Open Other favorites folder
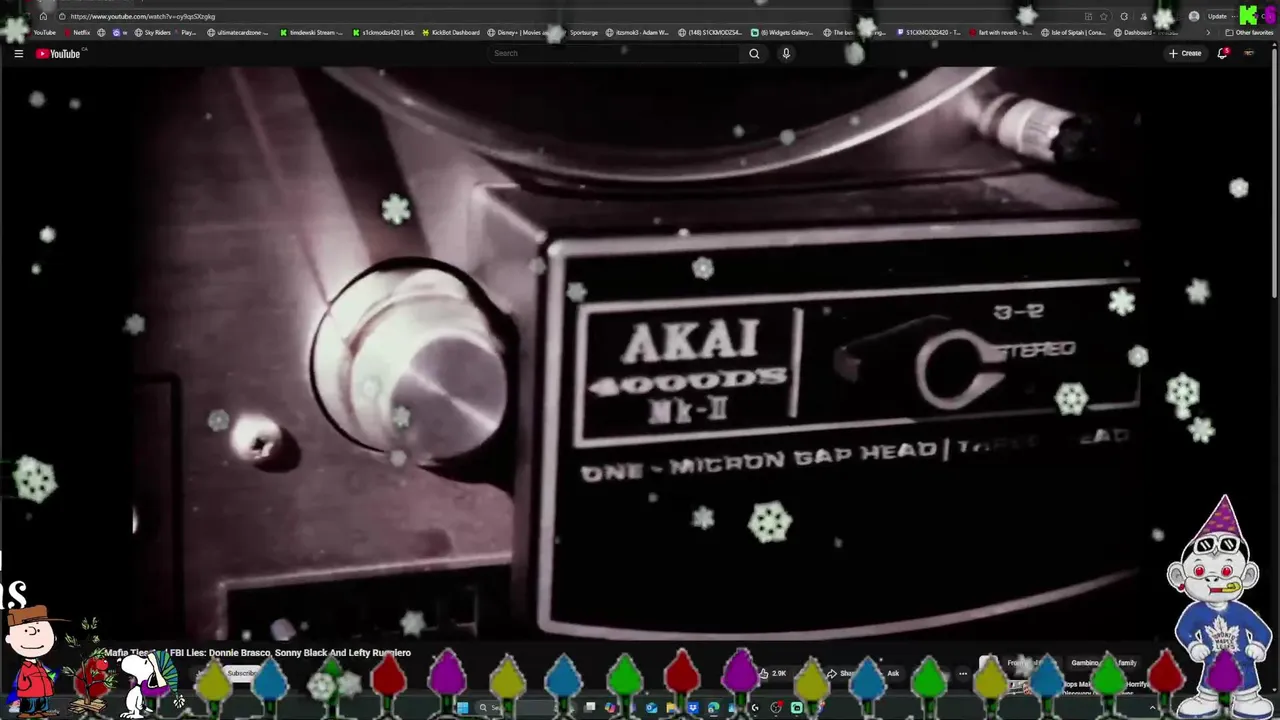 click(x=1250, y=32)
